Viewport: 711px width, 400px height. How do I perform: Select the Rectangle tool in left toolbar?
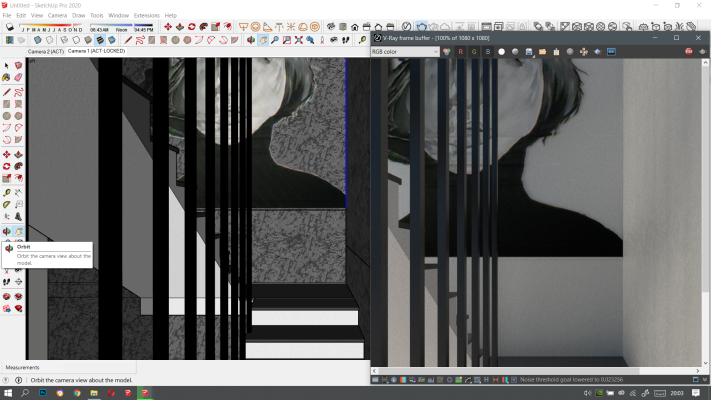coord(6,104)
